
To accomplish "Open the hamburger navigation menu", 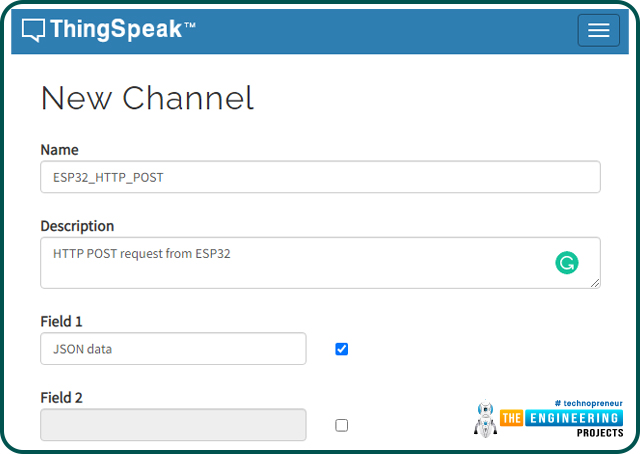I will coord(598,30).
